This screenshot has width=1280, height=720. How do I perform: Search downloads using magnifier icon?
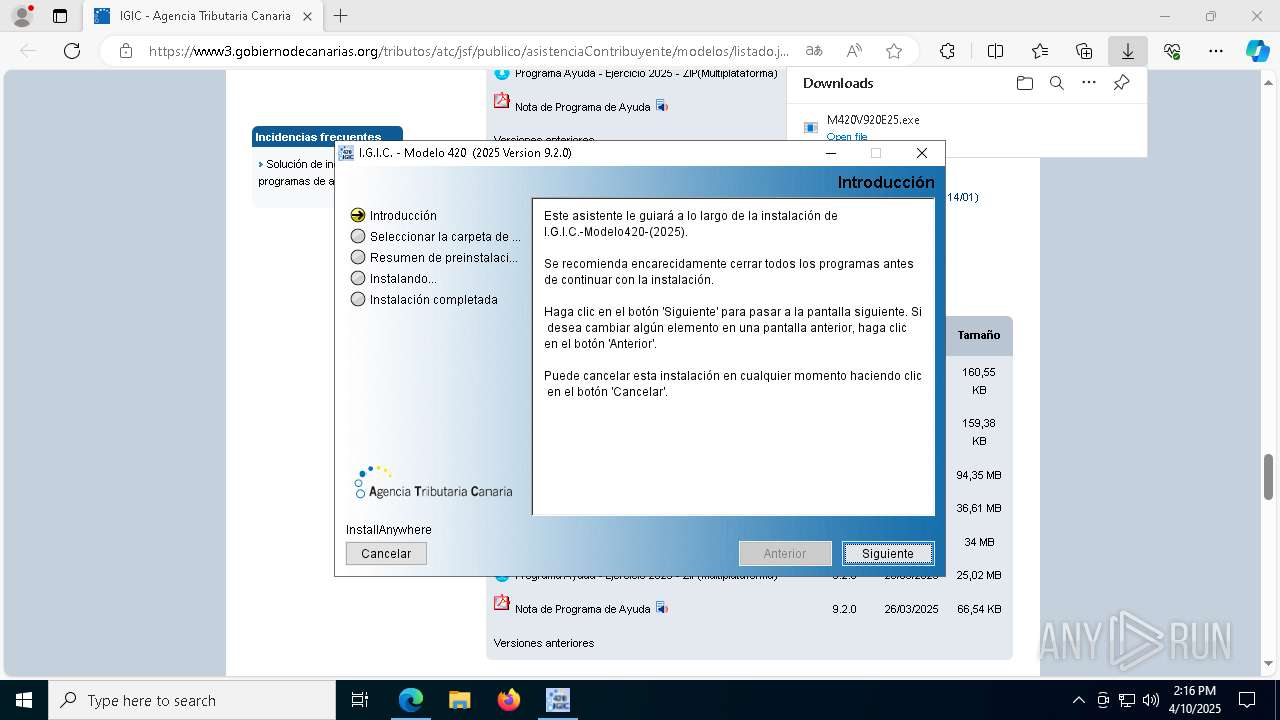tap(1056, 83)
